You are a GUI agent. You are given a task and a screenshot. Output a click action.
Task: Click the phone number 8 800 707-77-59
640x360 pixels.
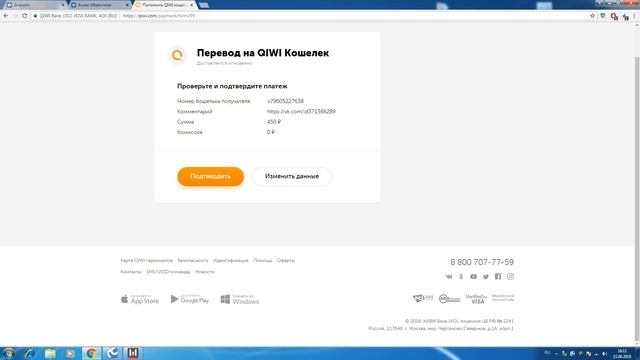[482, 262]
